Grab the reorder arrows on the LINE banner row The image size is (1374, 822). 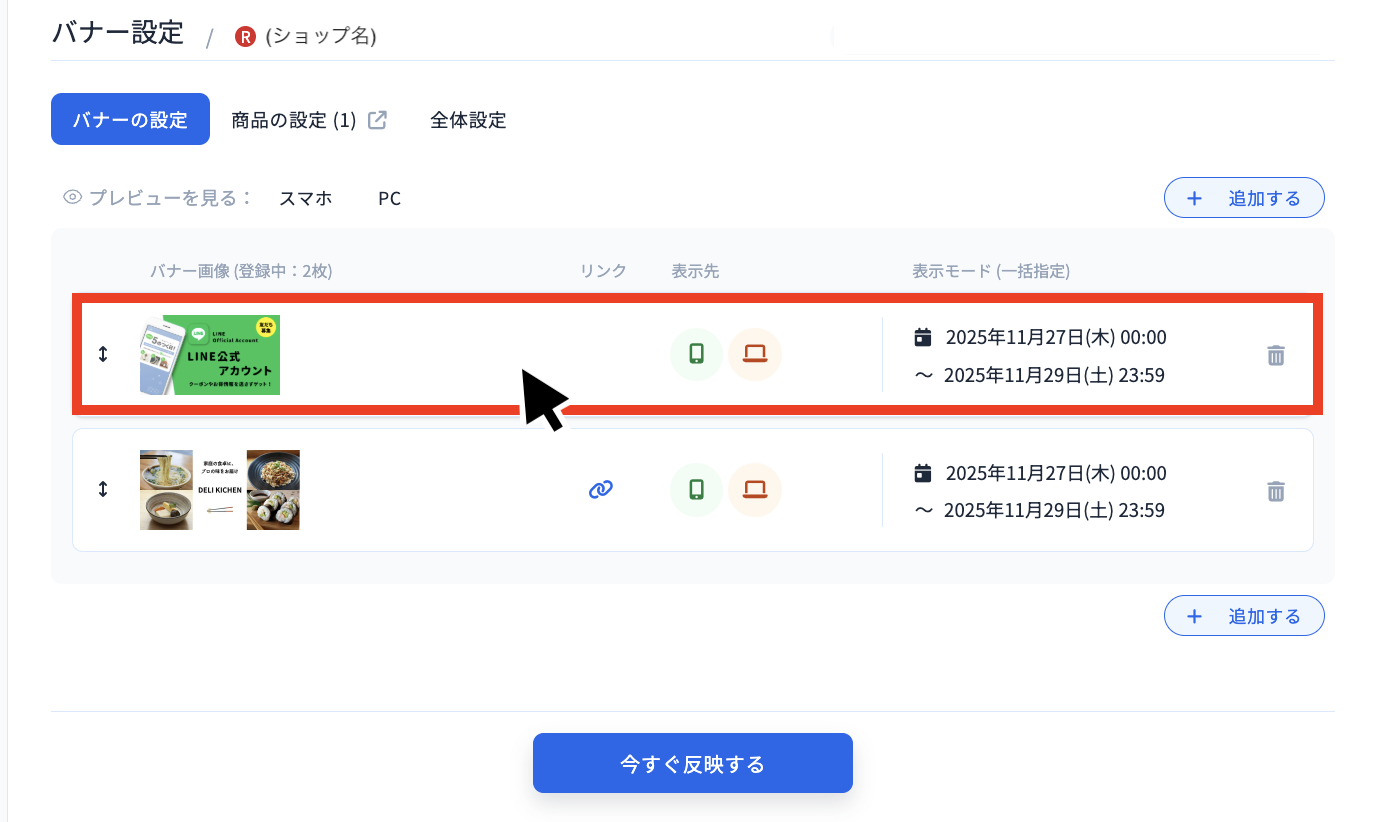tap(102, 354)
